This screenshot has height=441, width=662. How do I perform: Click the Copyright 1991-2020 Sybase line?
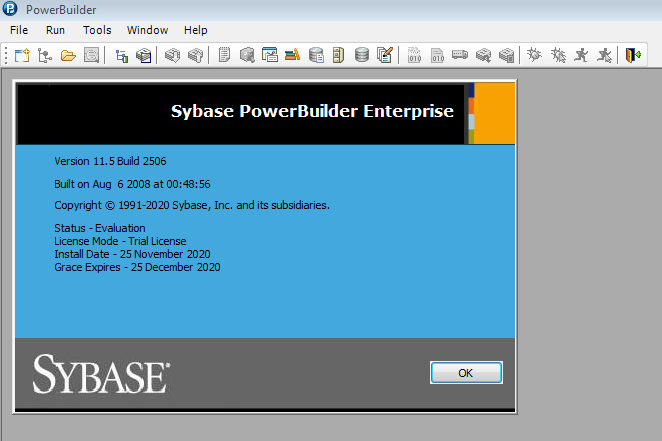point(192,206)
